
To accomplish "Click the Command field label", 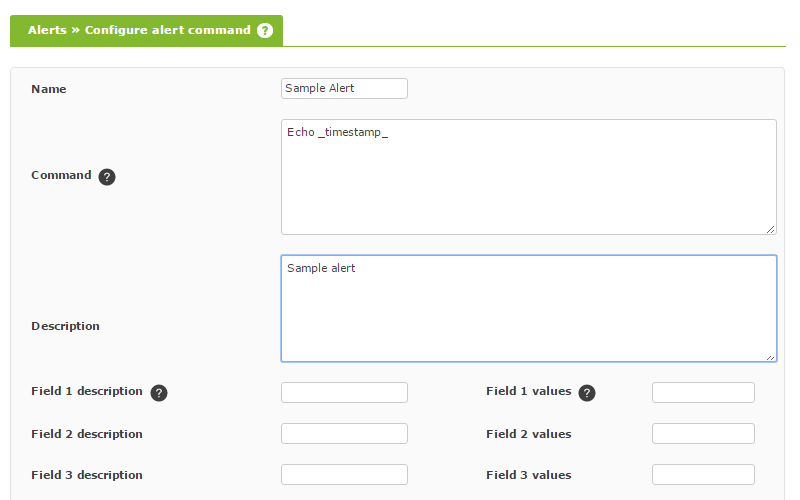I will 61,175.
